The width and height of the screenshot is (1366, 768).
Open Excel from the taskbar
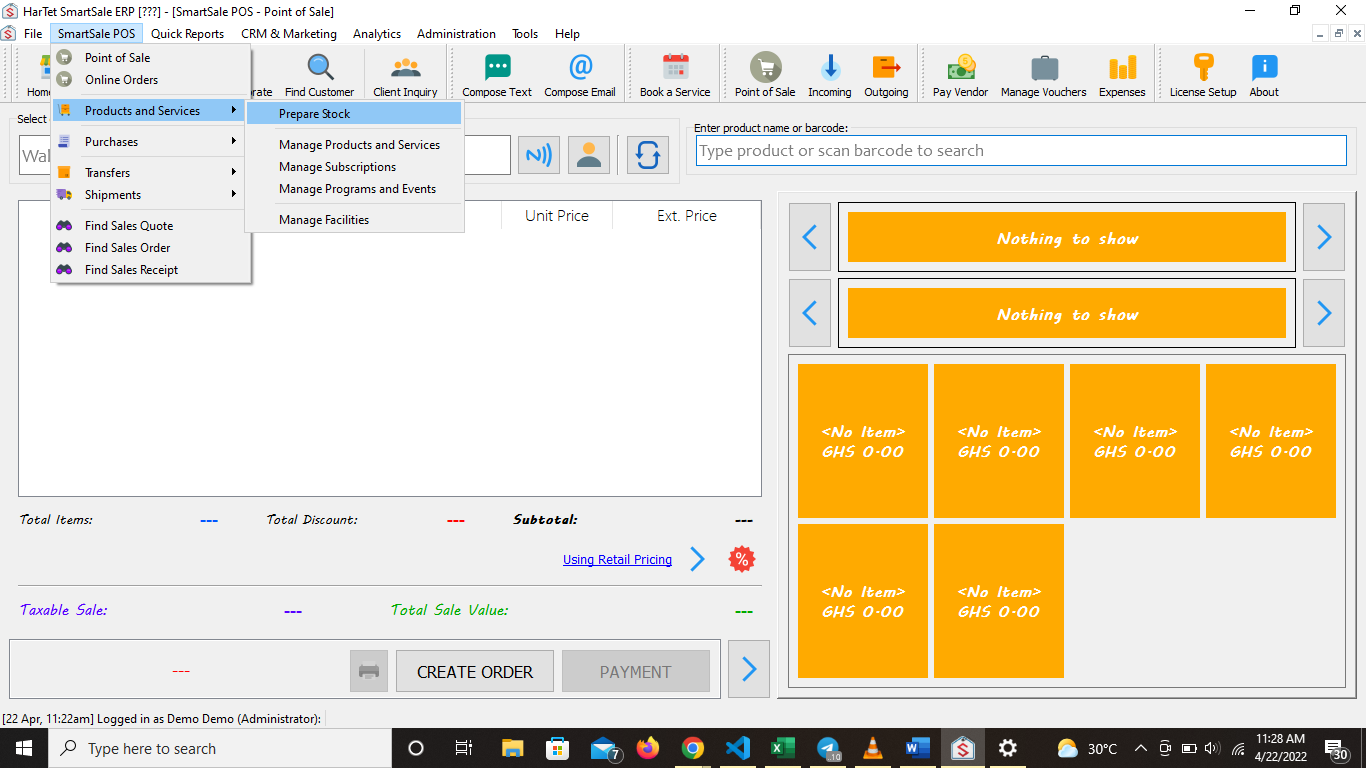coord(782,748)
